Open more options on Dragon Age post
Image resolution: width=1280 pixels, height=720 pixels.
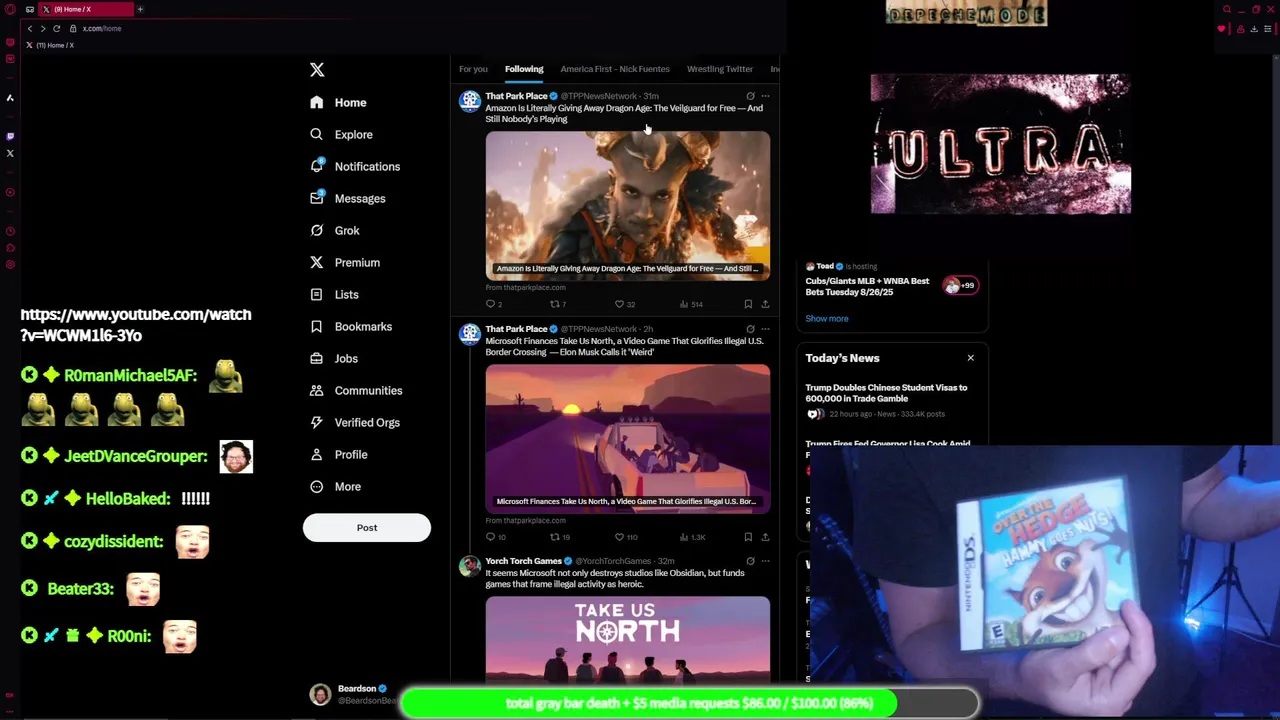[765, 96]
